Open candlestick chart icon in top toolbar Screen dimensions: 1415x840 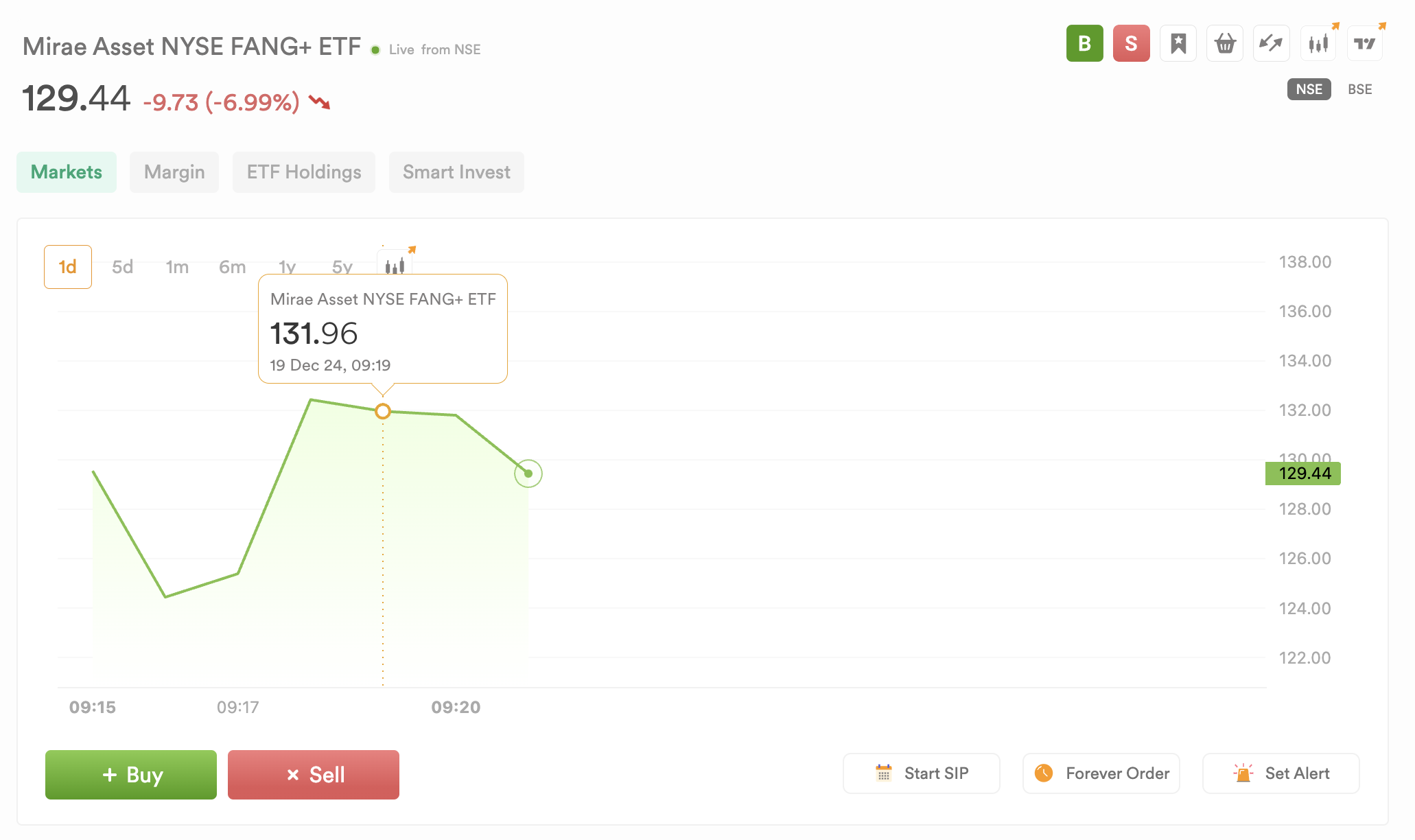pos(1318,43)
